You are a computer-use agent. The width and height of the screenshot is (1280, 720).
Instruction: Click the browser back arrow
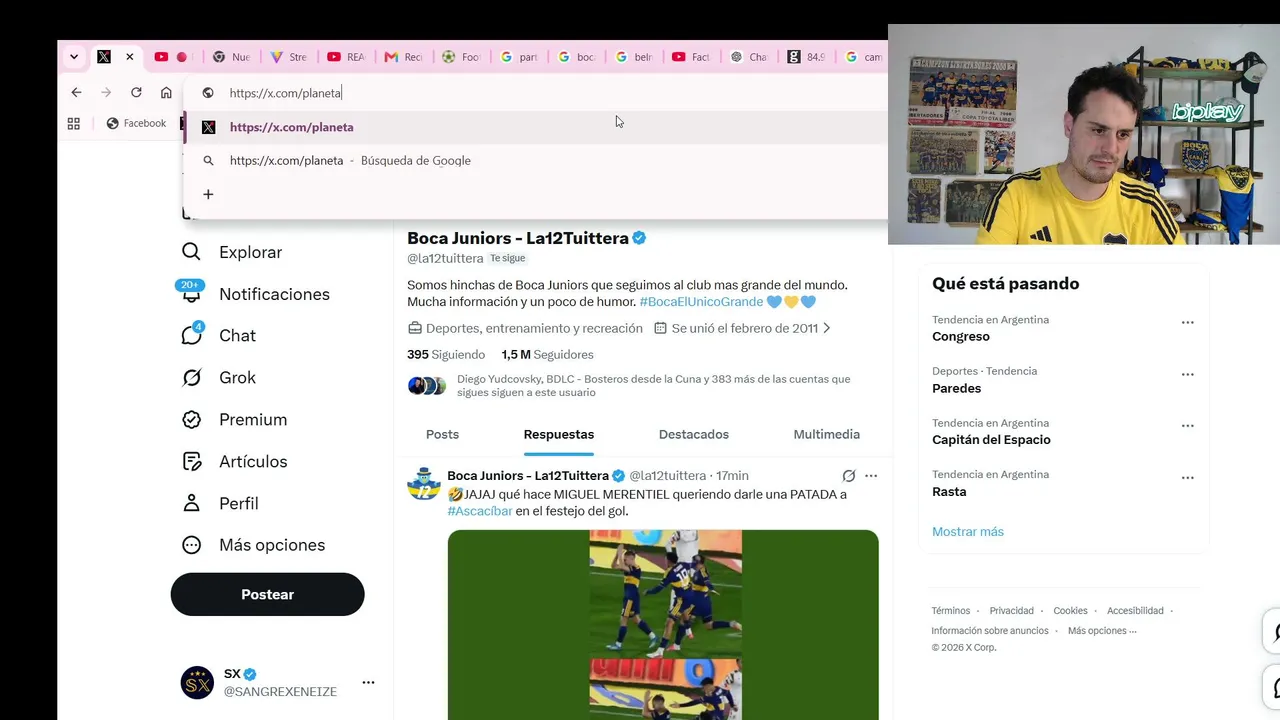76,93
